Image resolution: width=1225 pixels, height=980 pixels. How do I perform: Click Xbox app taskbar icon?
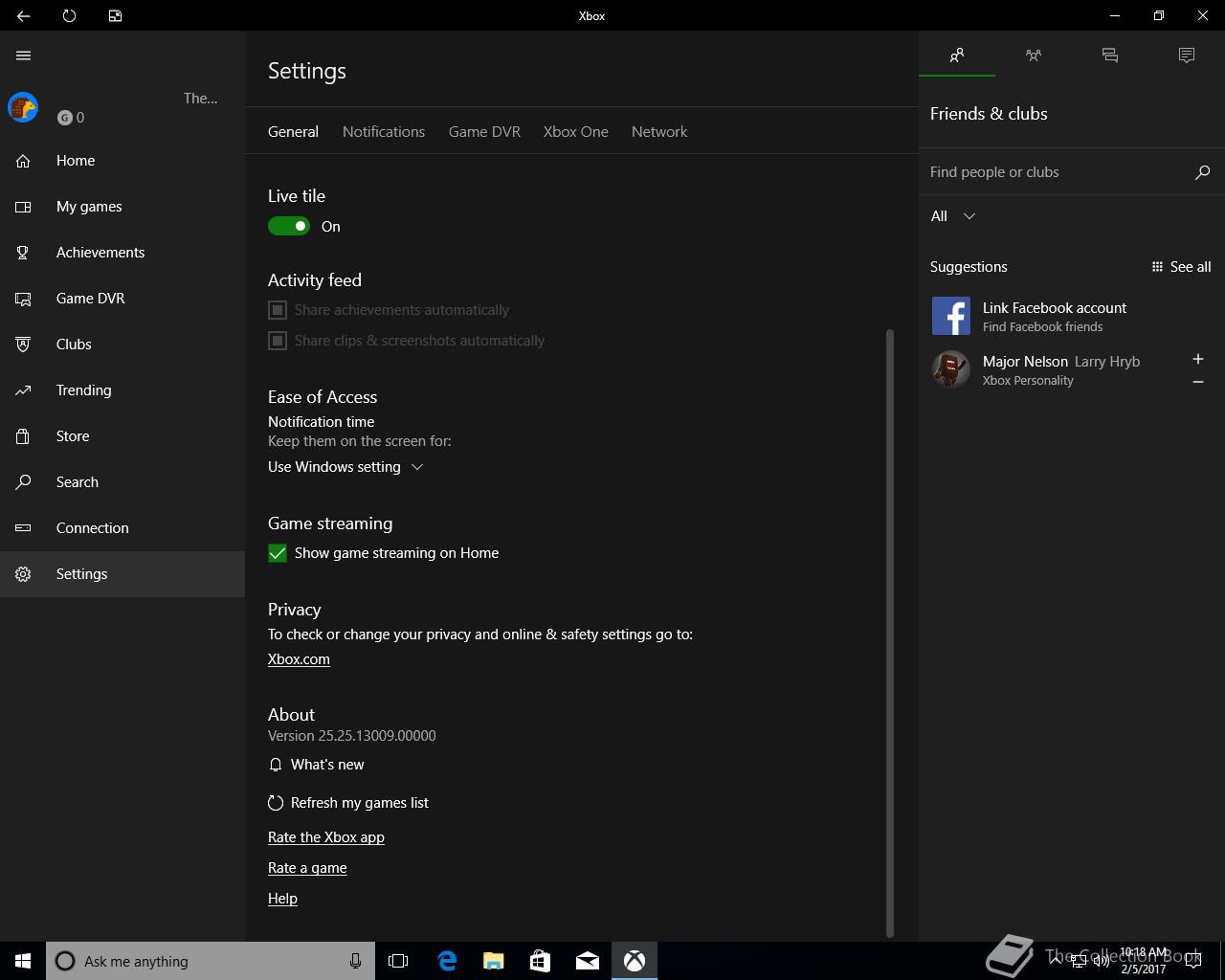[635, 961]
